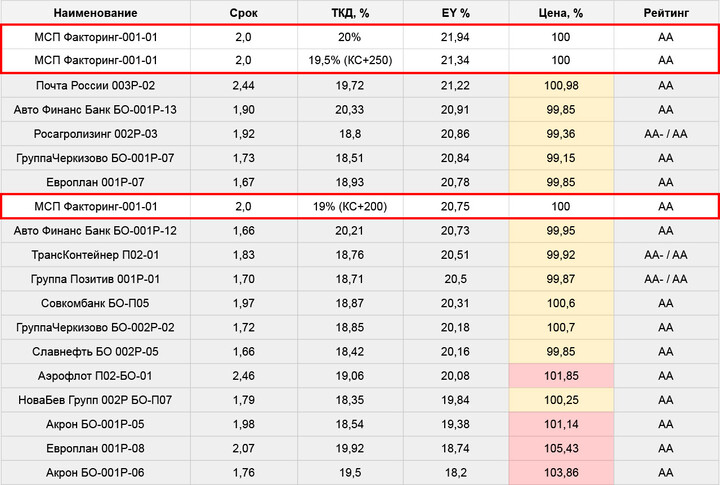The height and width of the screenshot is (485, 720).
Task: Select the 21,94 EY value cell
Action: (x=456, y=36)
